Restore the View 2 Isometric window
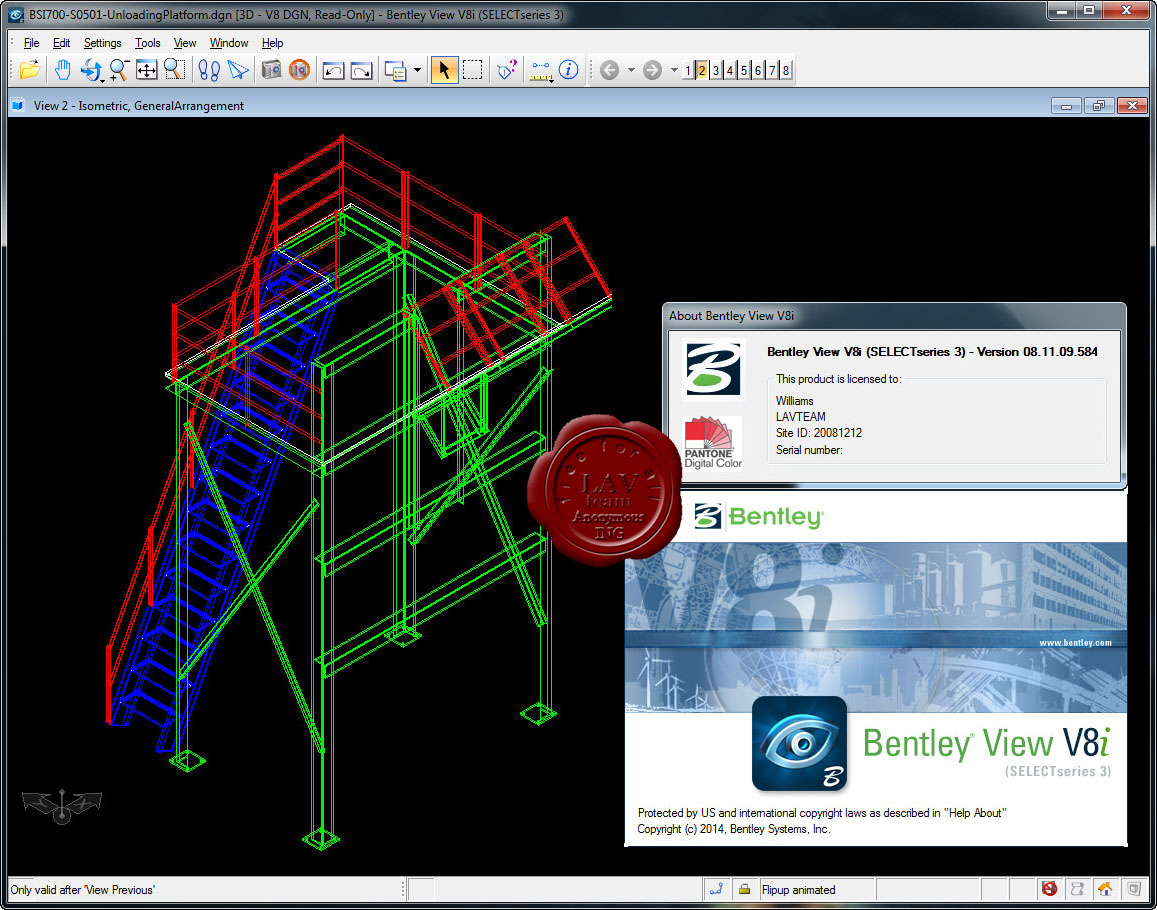The width and height of the screenshot is (1157, 910). (x=1099, y=106)
